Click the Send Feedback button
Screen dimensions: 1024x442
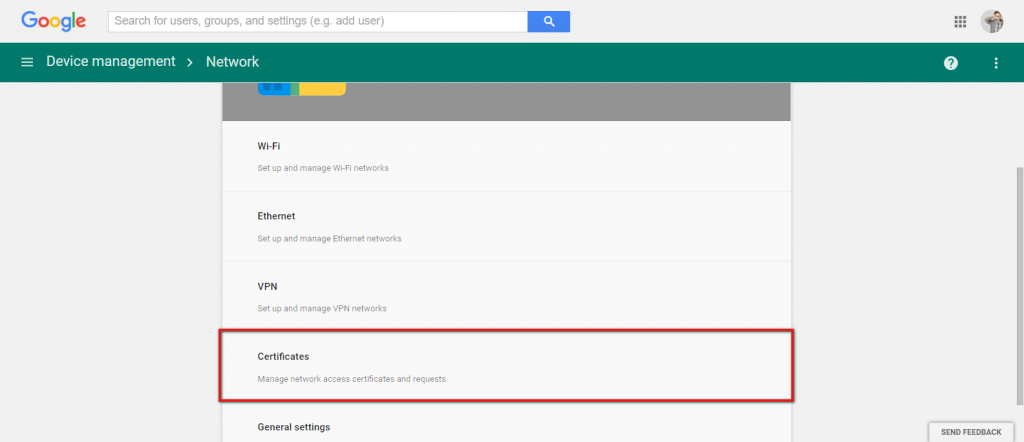click(x=970, y=432)
